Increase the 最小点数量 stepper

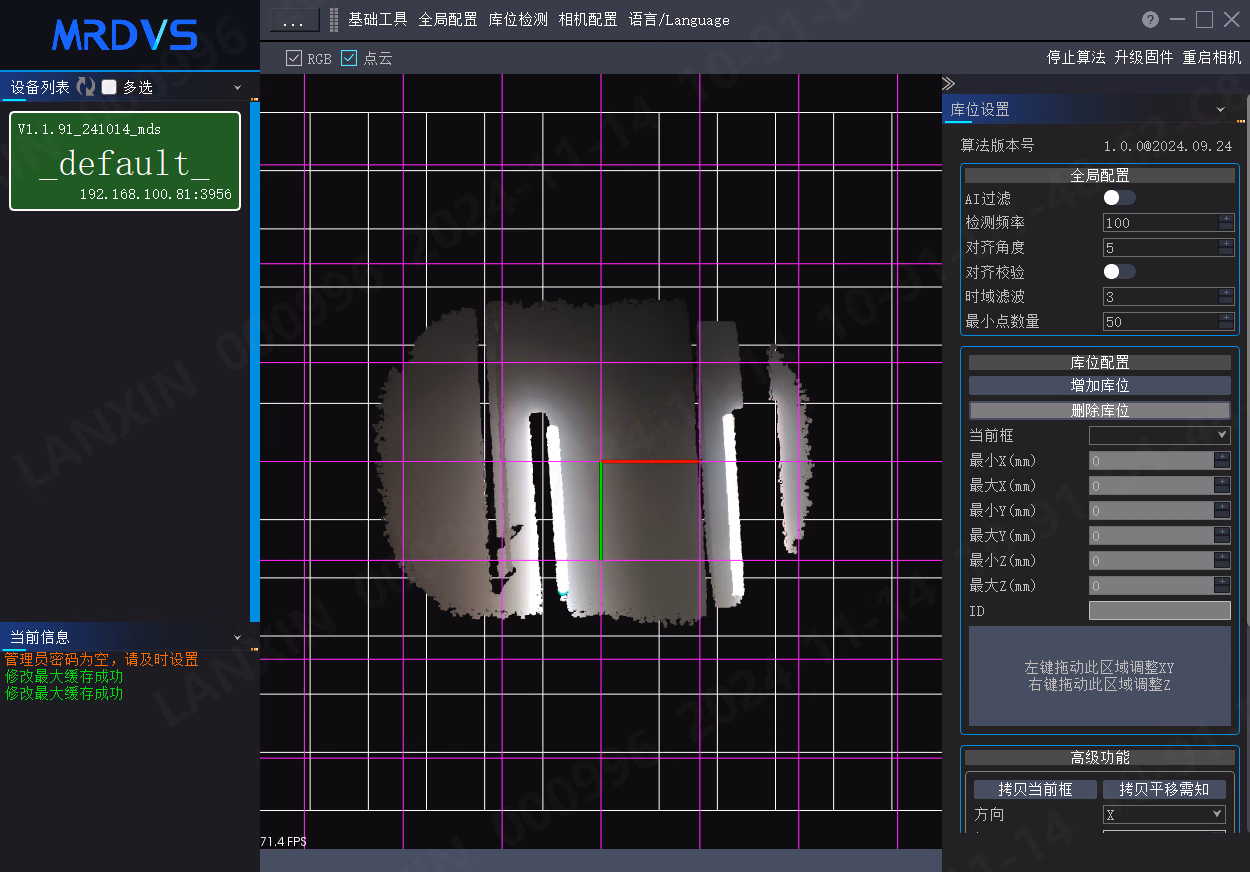click(1226, 317)
